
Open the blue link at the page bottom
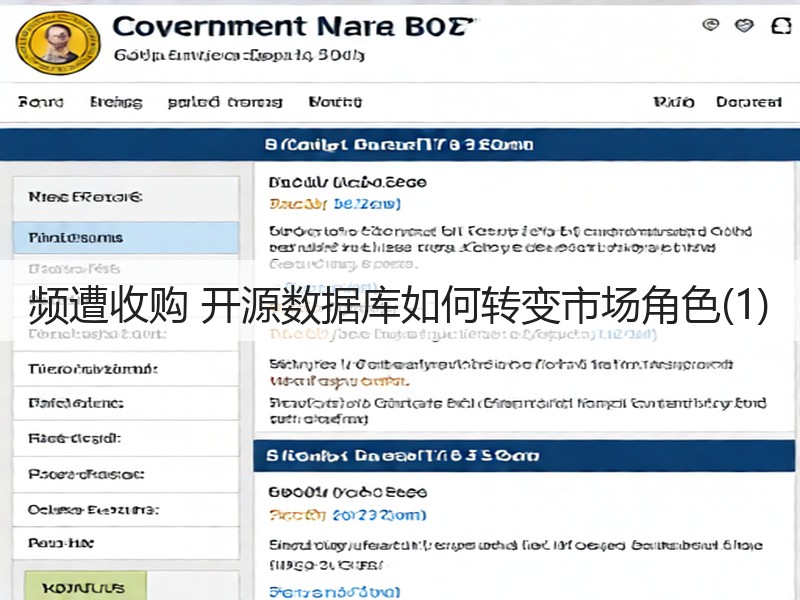click(x=334, y=592)
